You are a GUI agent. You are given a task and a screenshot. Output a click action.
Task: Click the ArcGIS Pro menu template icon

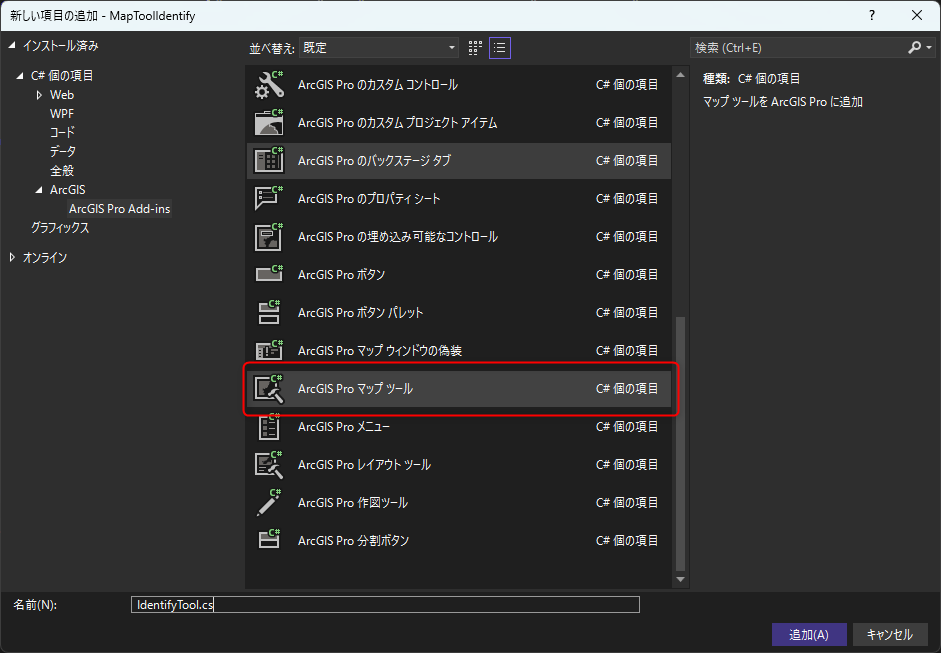[x=269, y=427]
